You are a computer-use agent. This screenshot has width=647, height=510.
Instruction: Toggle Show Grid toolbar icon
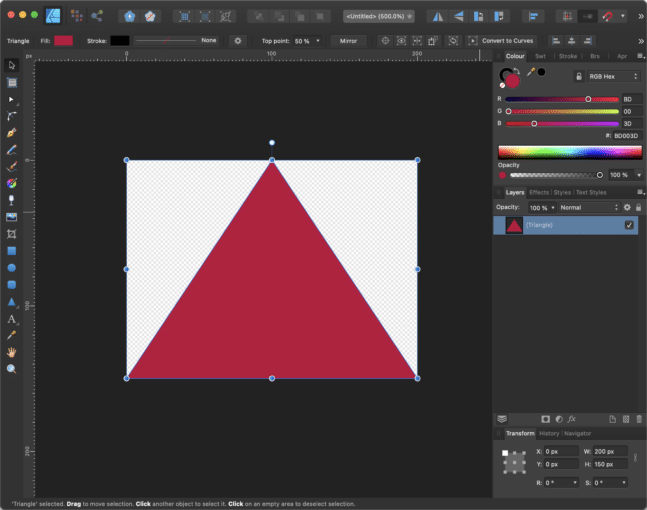tap(567, 17)
